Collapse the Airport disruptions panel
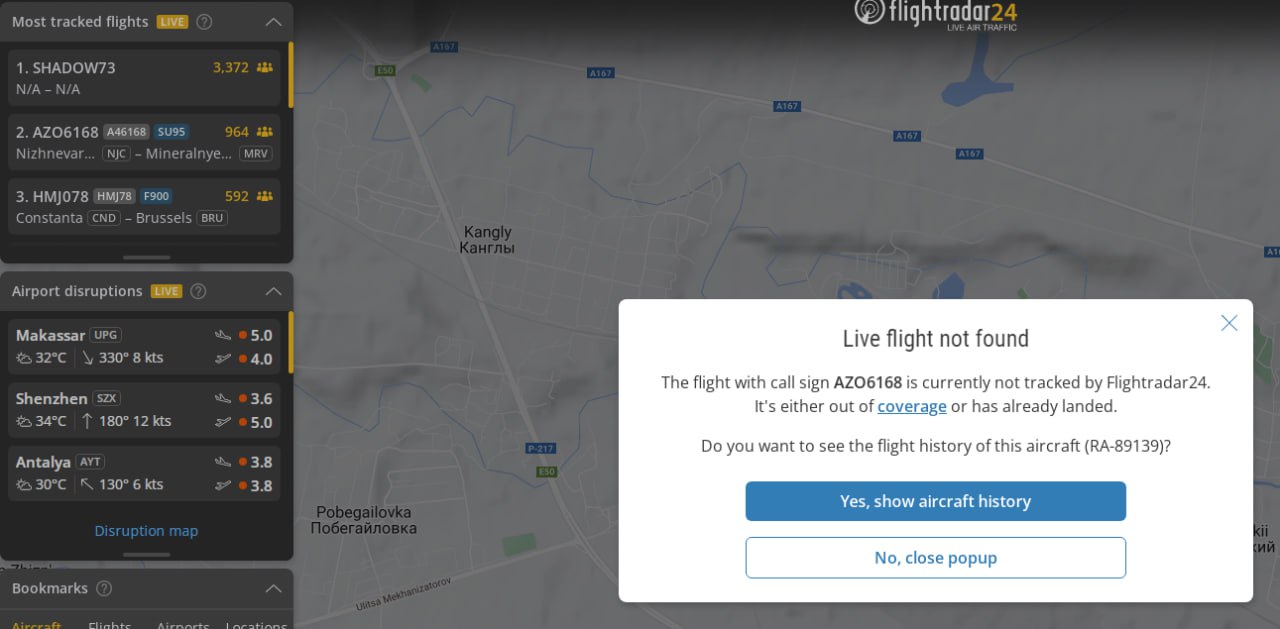 tap(273, 291)
